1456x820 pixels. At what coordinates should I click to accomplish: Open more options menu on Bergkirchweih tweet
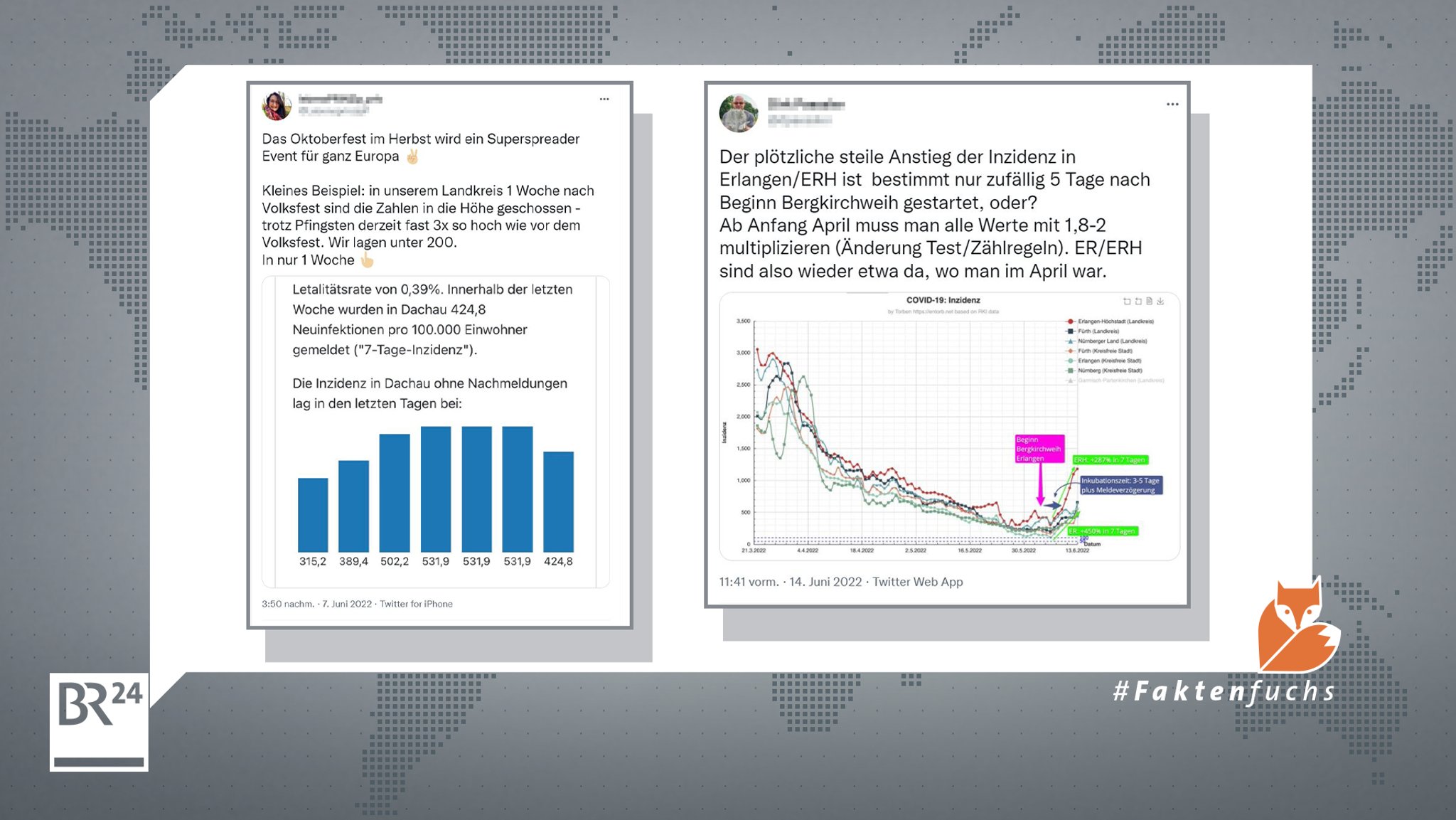(1172, 105)
